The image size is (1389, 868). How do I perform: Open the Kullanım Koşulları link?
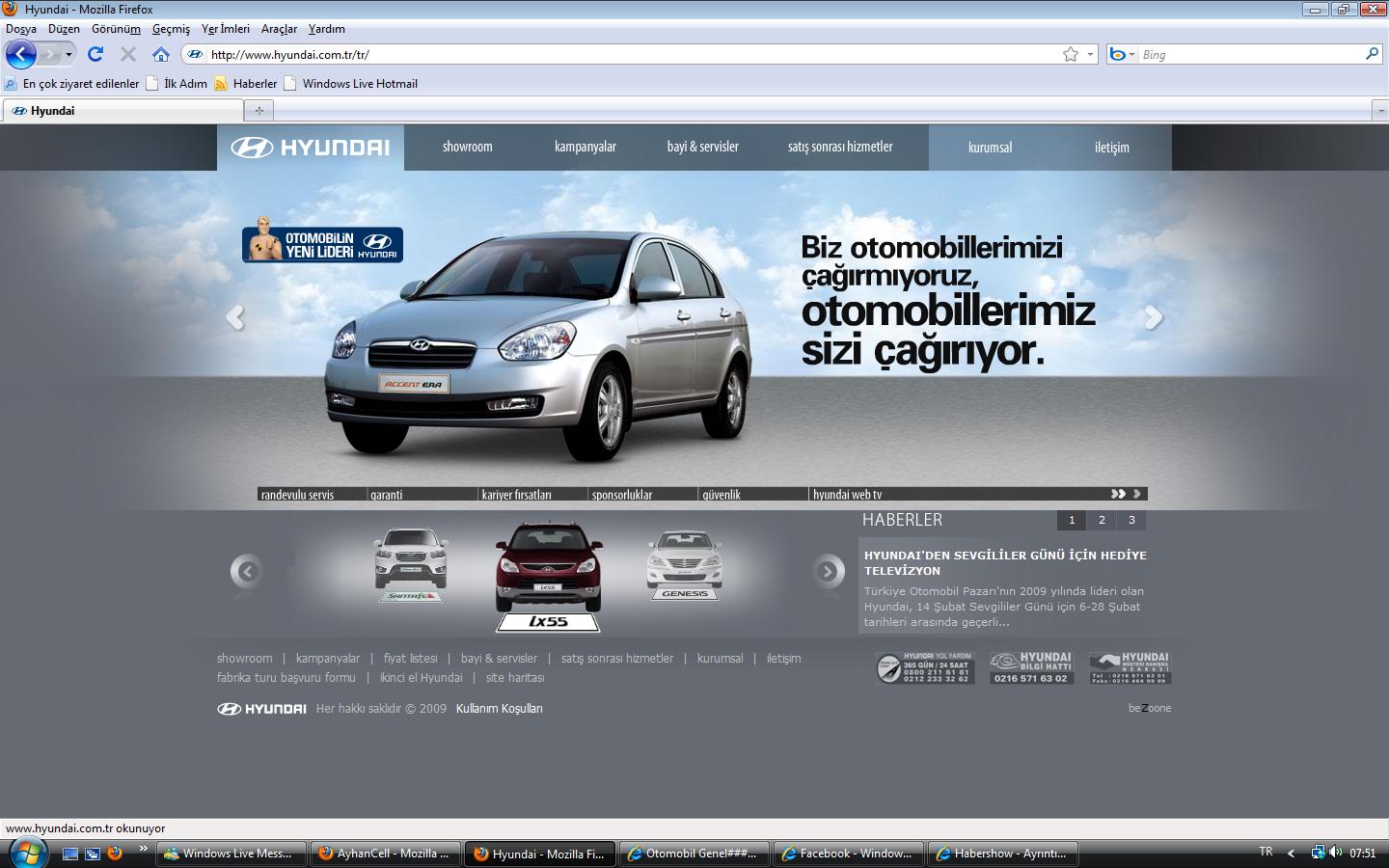[x=500, y=709]
